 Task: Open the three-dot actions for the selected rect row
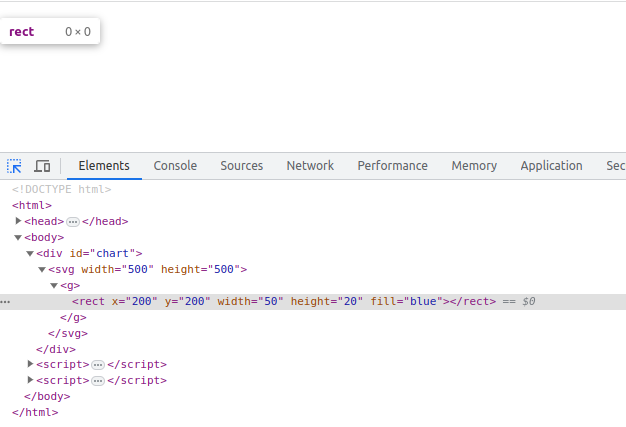pos(6,302)
